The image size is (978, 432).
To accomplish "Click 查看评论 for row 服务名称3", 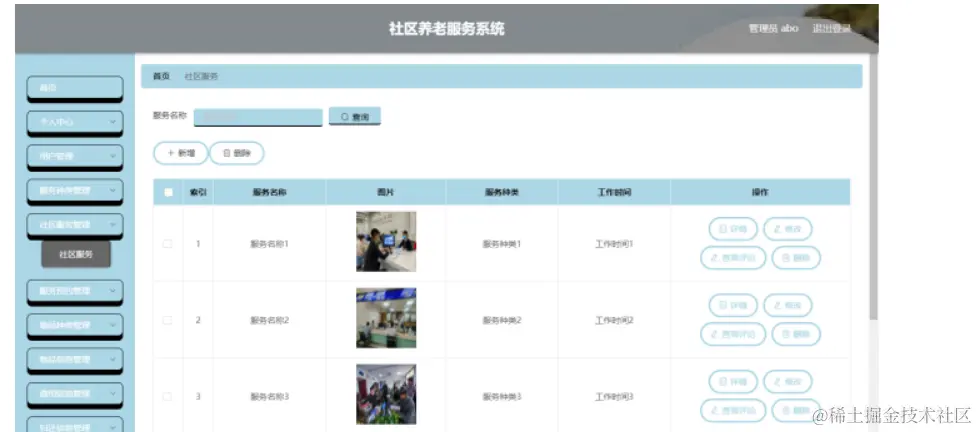I will [733, 410].
